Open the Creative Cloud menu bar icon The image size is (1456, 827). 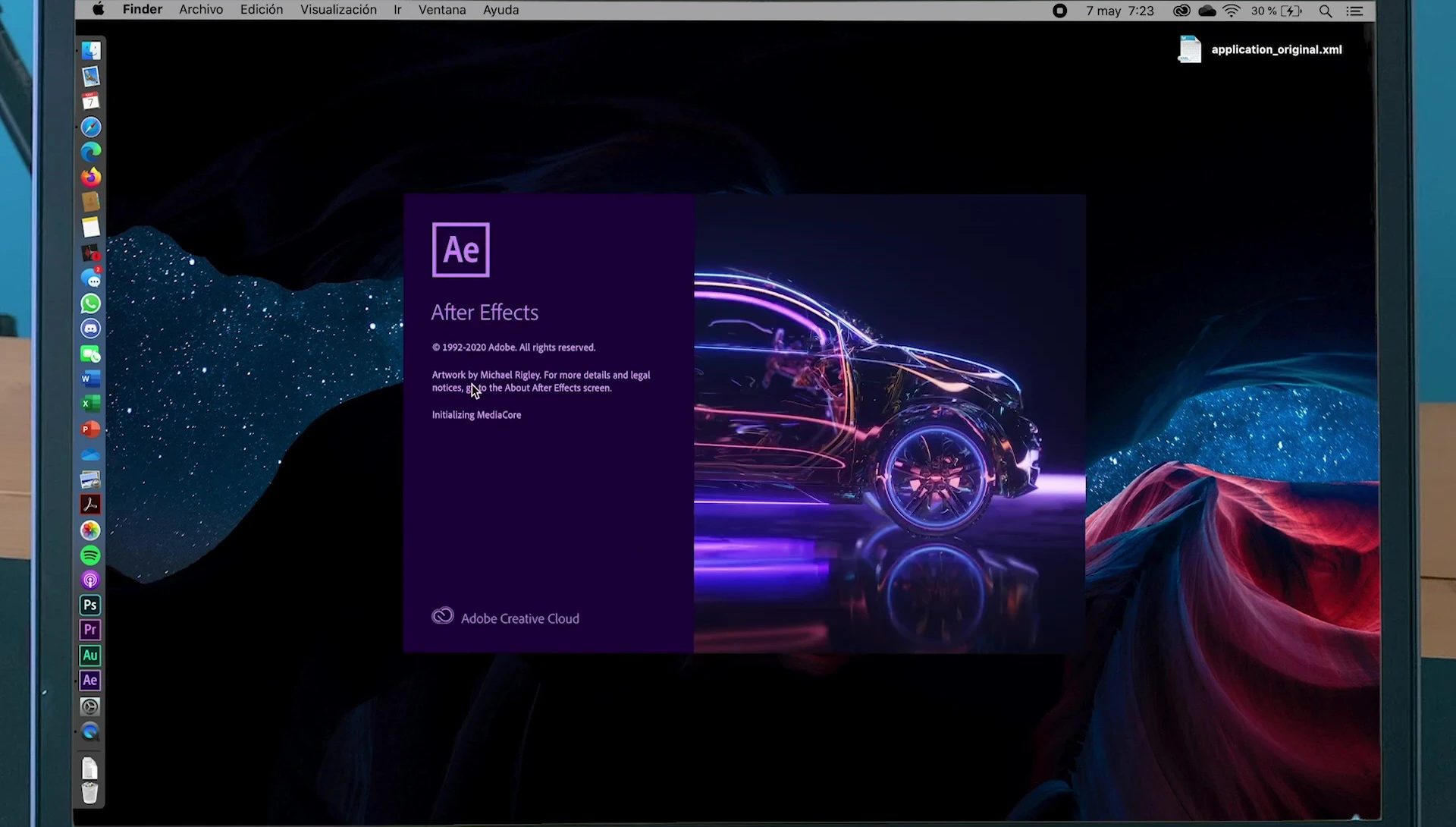pos(1181,11)
